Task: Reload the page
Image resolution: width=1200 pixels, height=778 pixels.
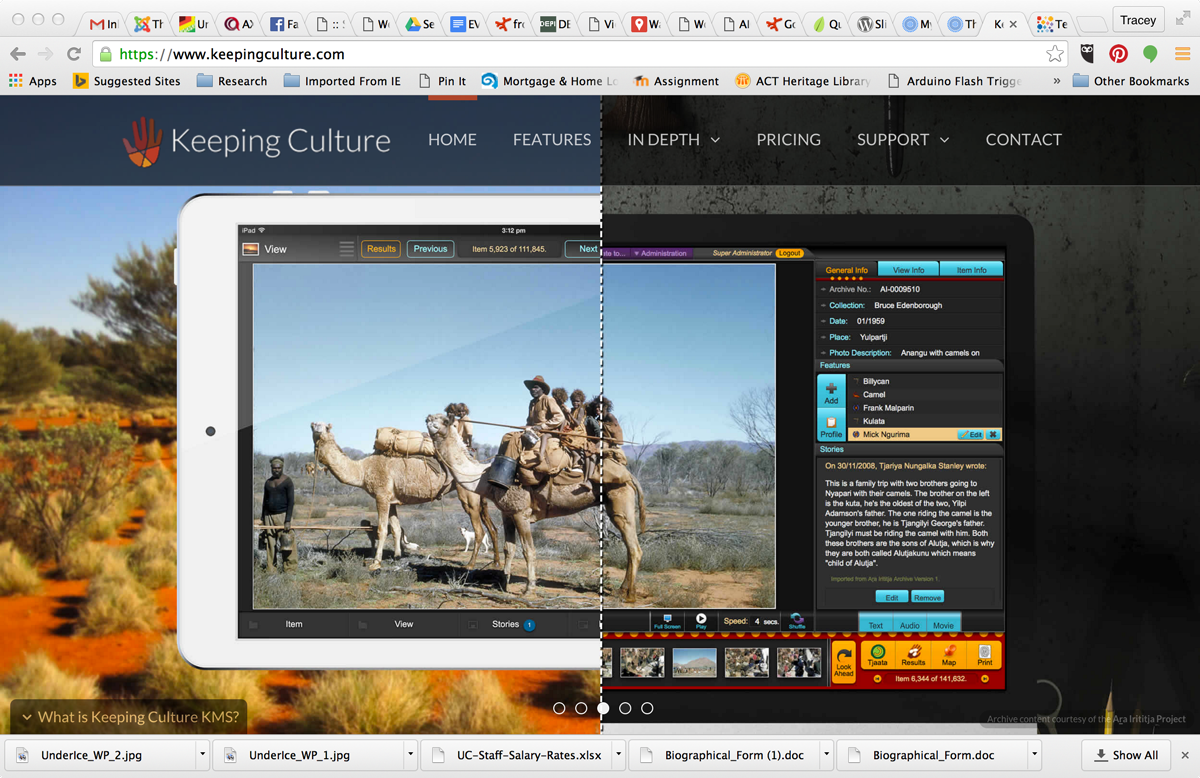Action: click(73, 54)
